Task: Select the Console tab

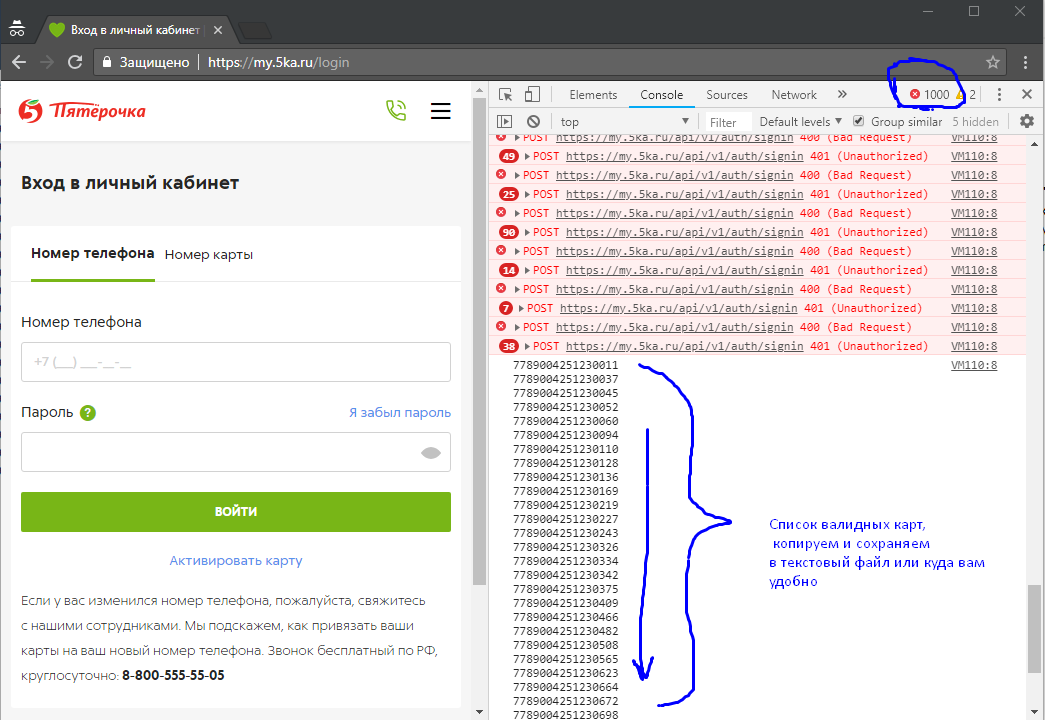Action: (662, 95)
